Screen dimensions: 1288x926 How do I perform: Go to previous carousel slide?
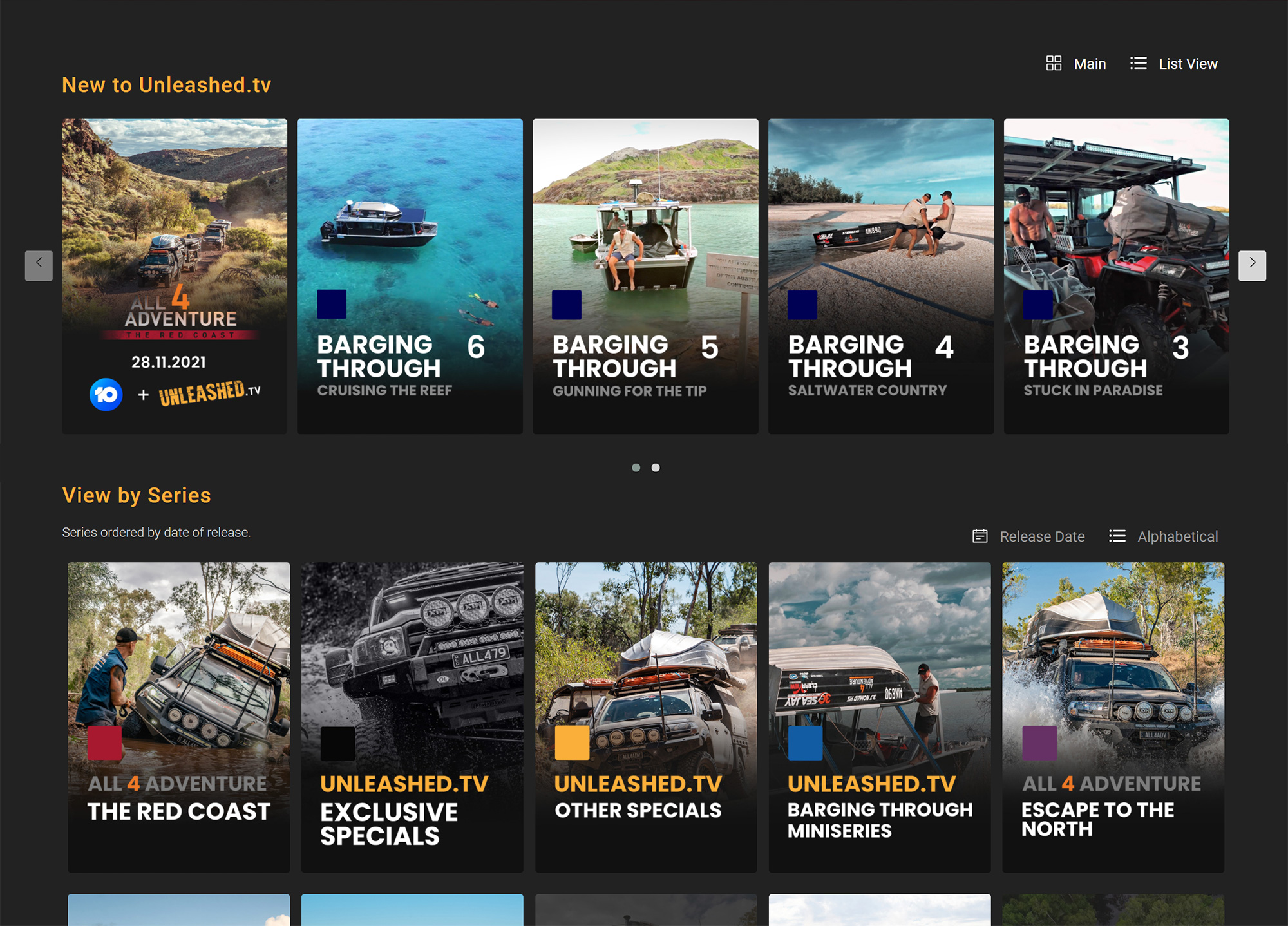[39, 265]
